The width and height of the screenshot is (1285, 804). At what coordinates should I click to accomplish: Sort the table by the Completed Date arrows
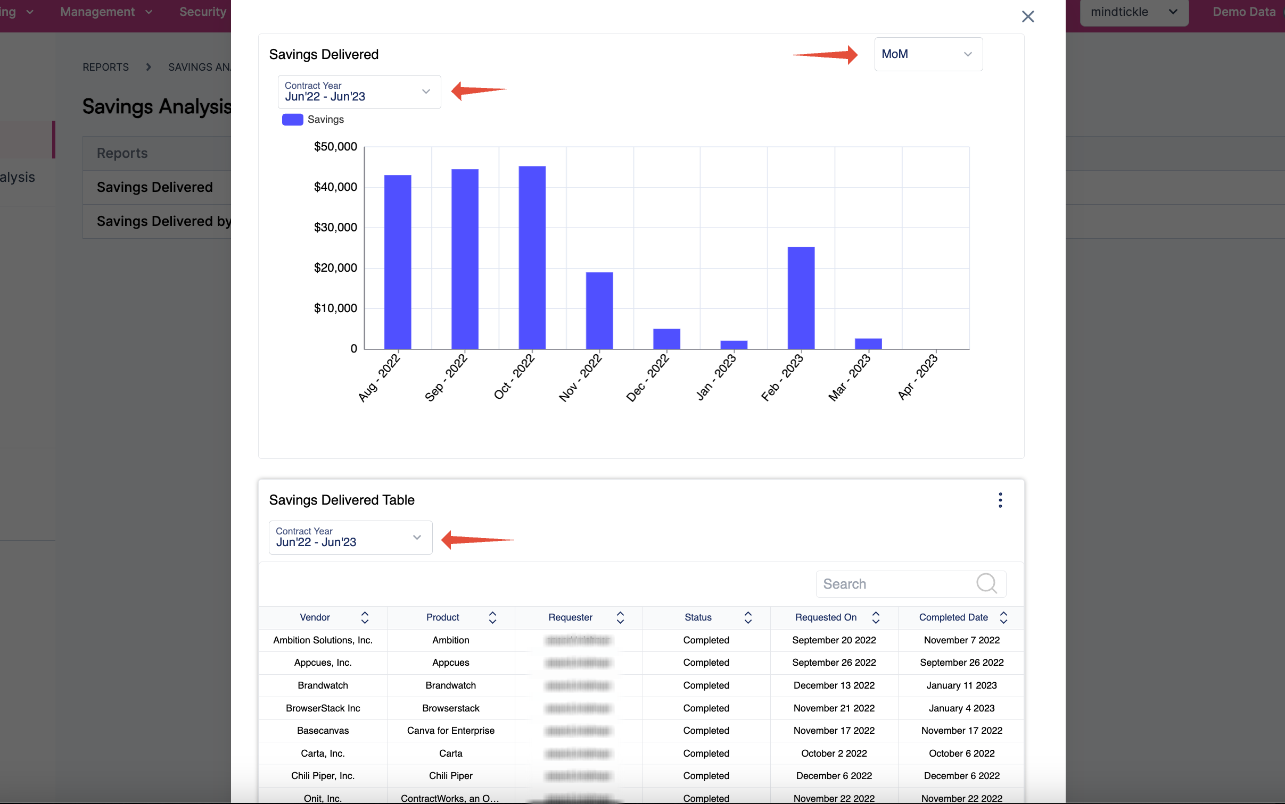point(1004,618)
